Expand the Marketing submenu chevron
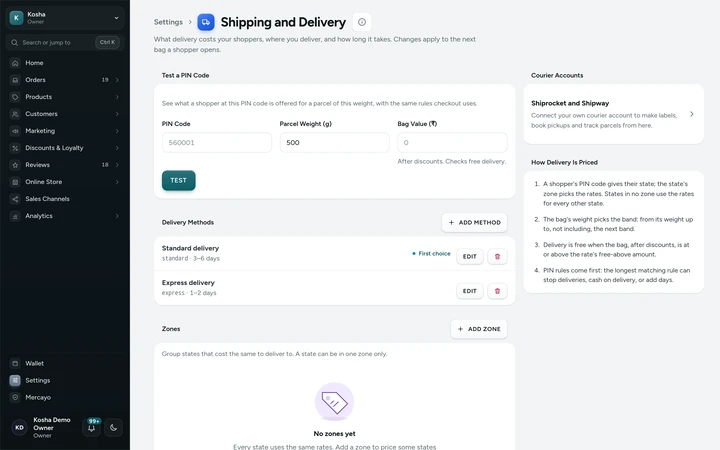 click(x=117, y=131)
